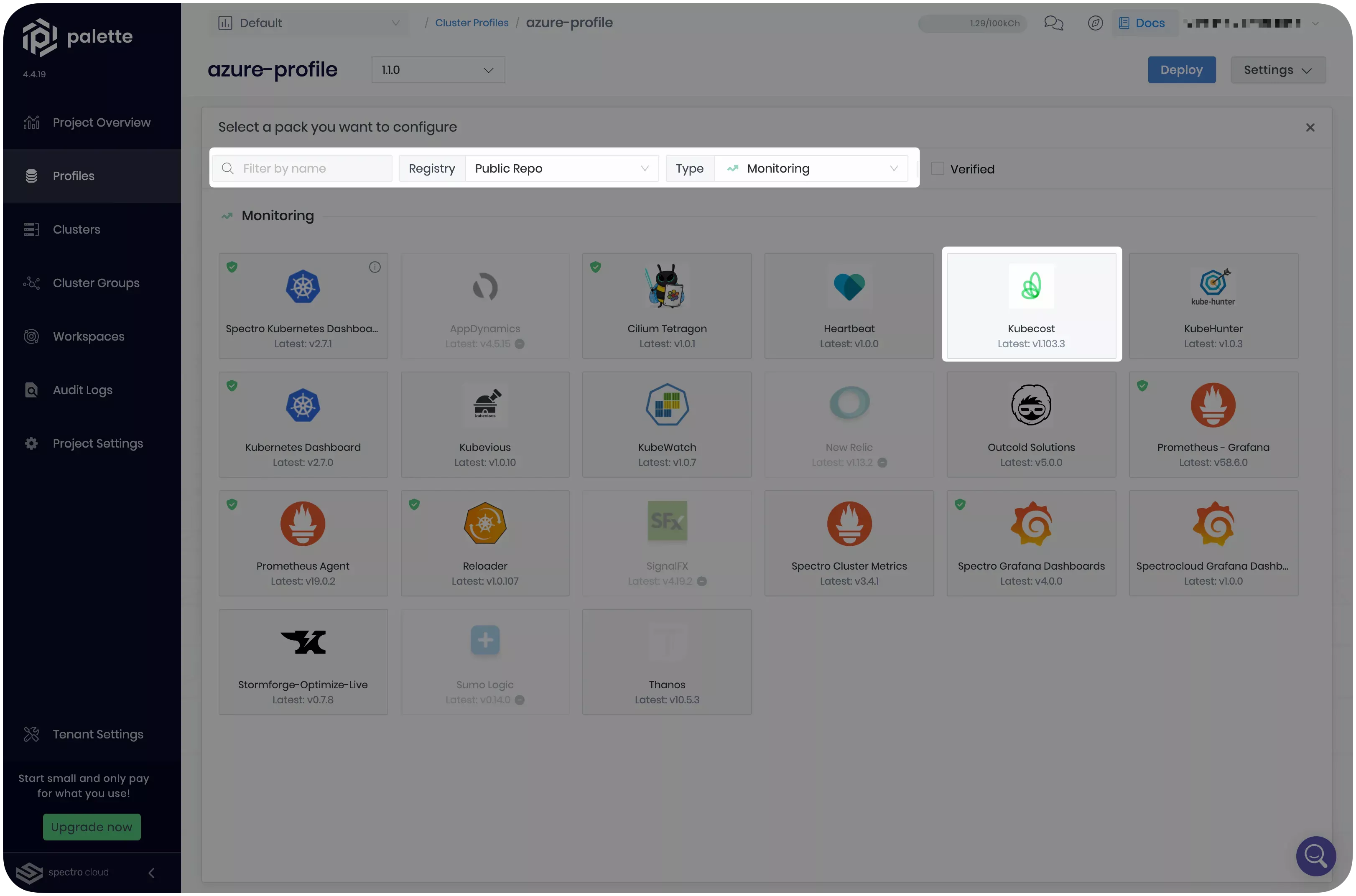Open Clusters from the sidebar
Image resolution: width=1356 pixels, height=896 pixels.
pos(76,229)
